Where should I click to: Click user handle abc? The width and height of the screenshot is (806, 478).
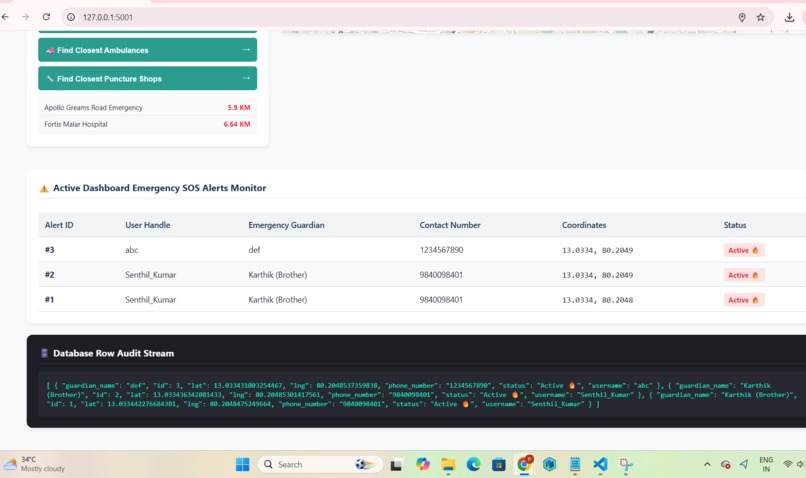point(132,250)
